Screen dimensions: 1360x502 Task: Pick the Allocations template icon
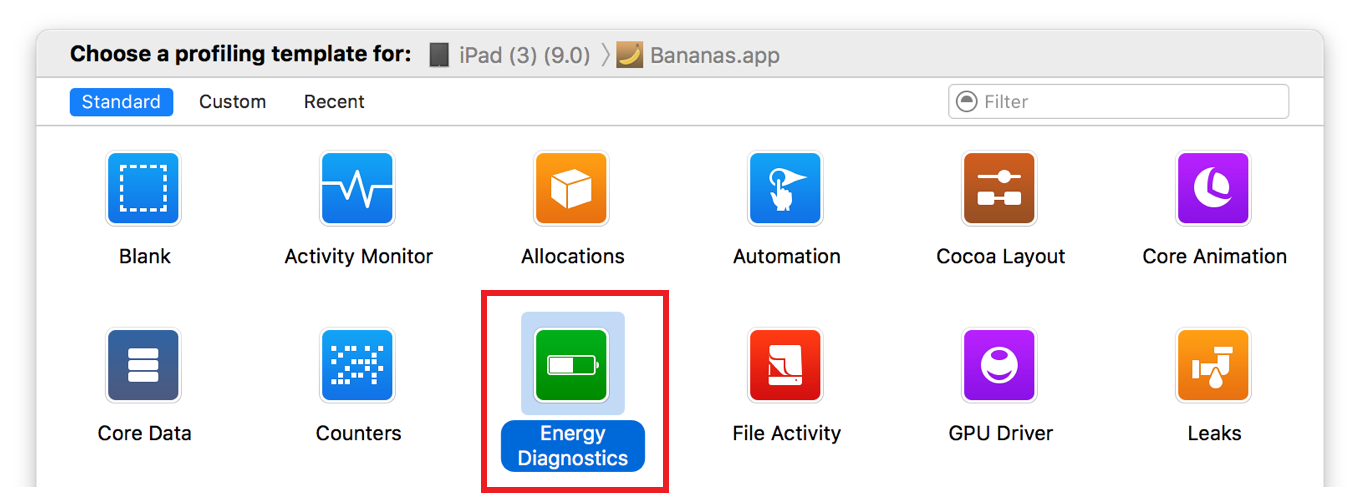pyautogui.click(x=571, y=188)
